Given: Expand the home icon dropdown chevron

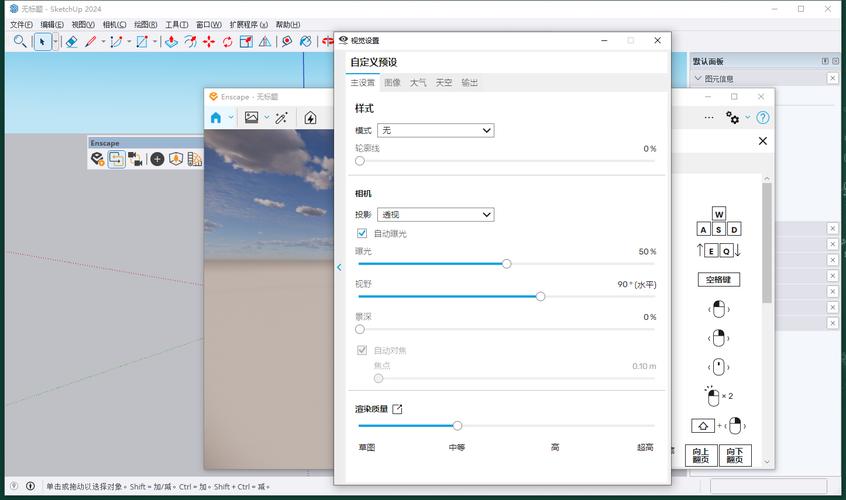Looking at the screenshot, I should click(231, 118).
